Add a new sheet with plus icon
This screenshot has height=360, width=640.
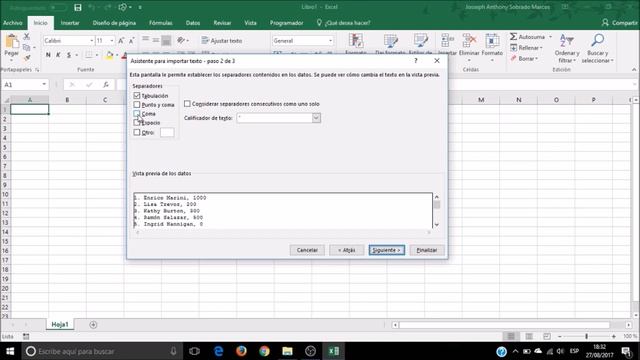coord(93,324)
